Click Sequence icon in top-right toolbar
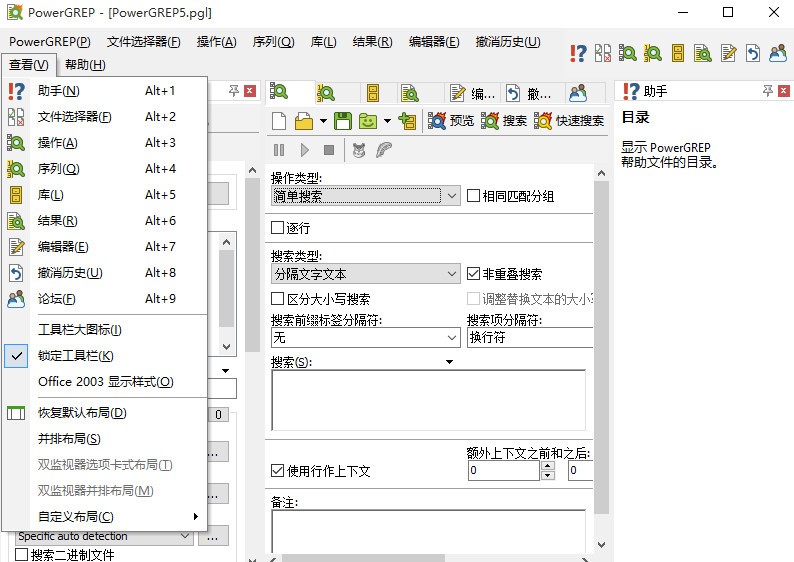The image size is (794, 562). pyautogui.click(x=653, y=53)
